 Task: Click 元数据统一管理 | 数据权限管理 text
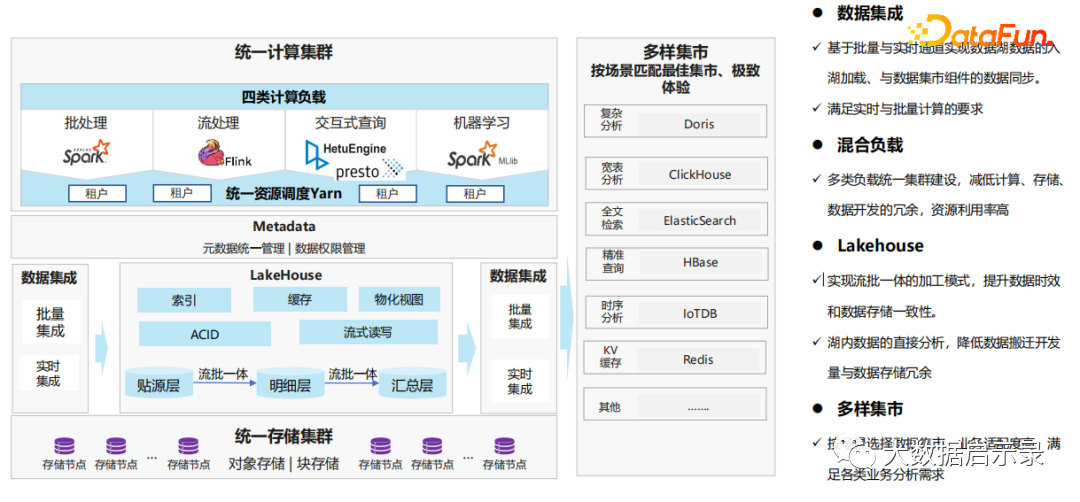(x=284, y=249)
